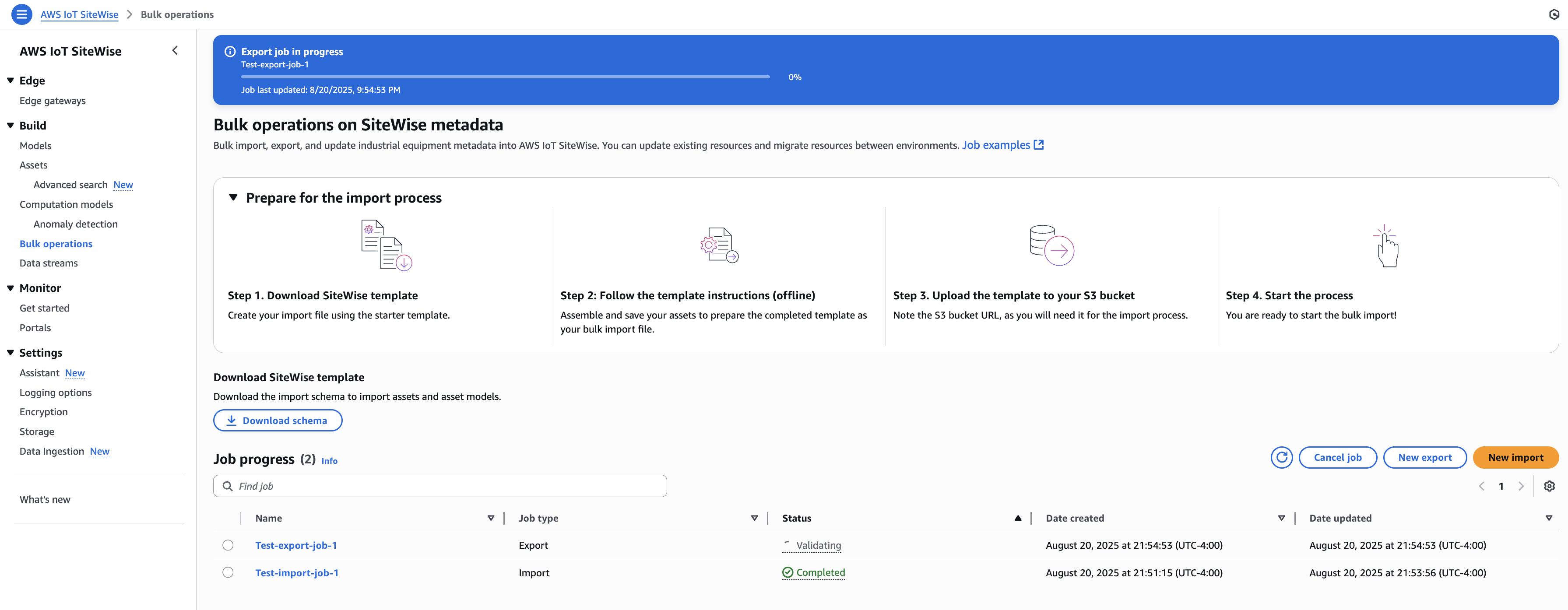Click the Upload to S3 bucket step icon

pyautogui.click(x=1051, y=245)
